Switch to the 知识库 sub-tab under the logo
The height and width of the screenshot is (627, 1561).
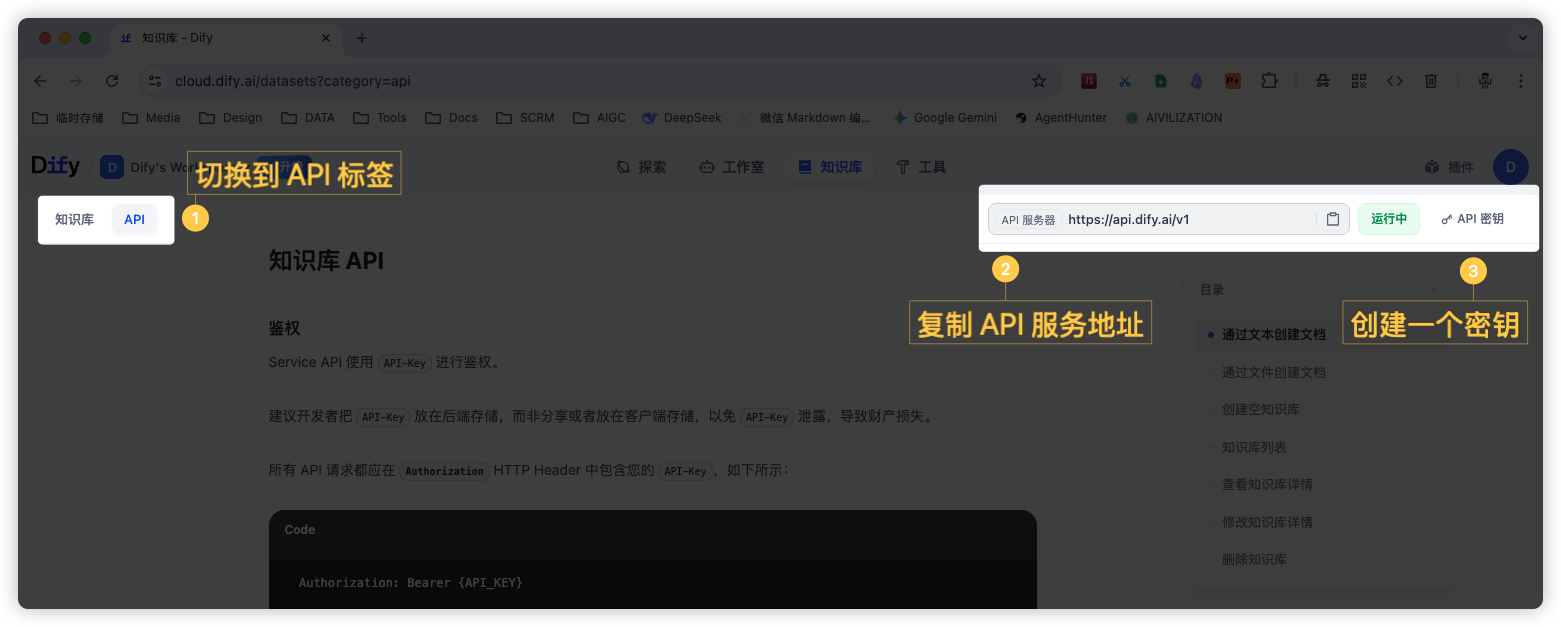(74, 219)
